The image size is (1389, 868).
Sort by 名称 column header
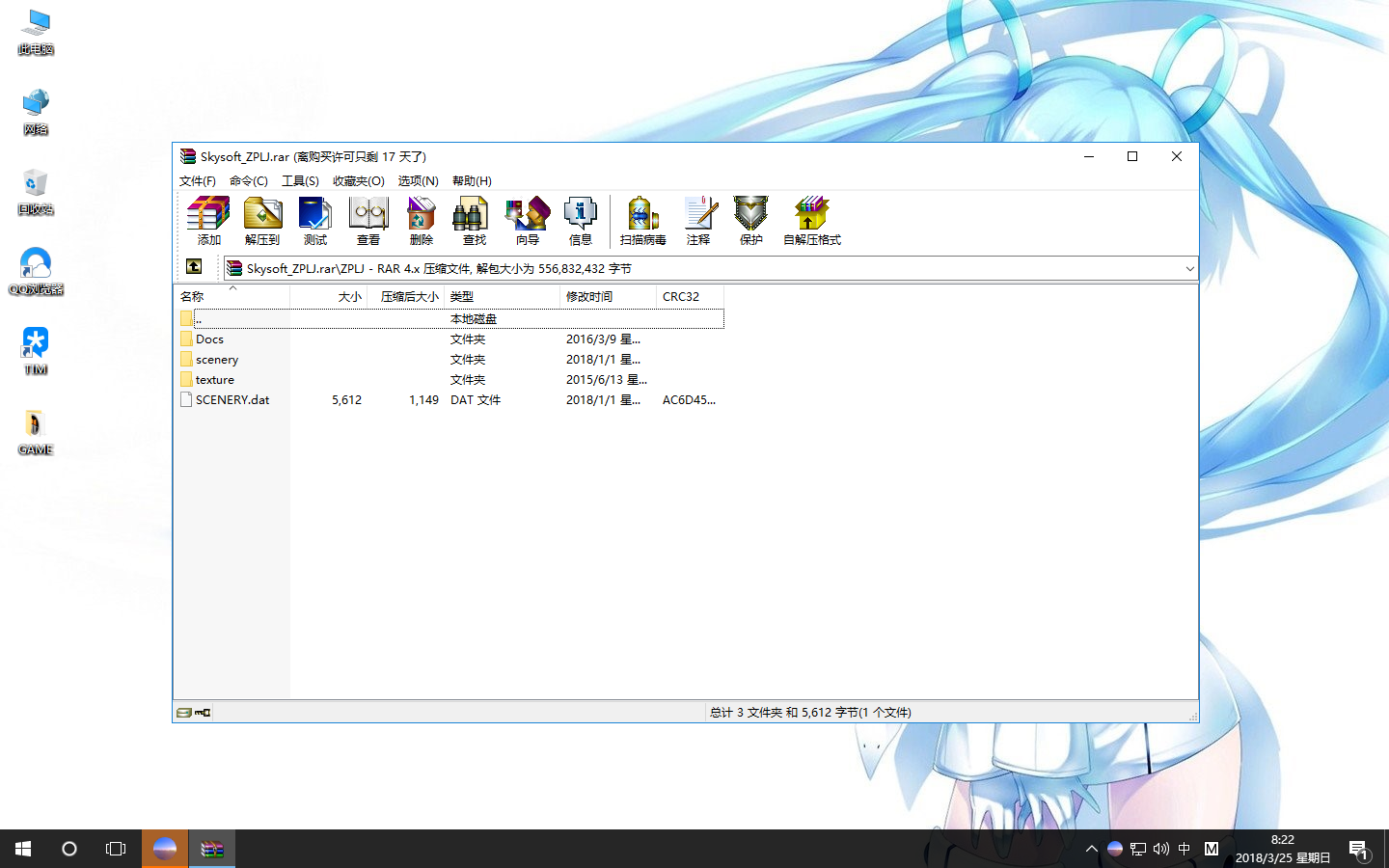[x=231, y=296]
